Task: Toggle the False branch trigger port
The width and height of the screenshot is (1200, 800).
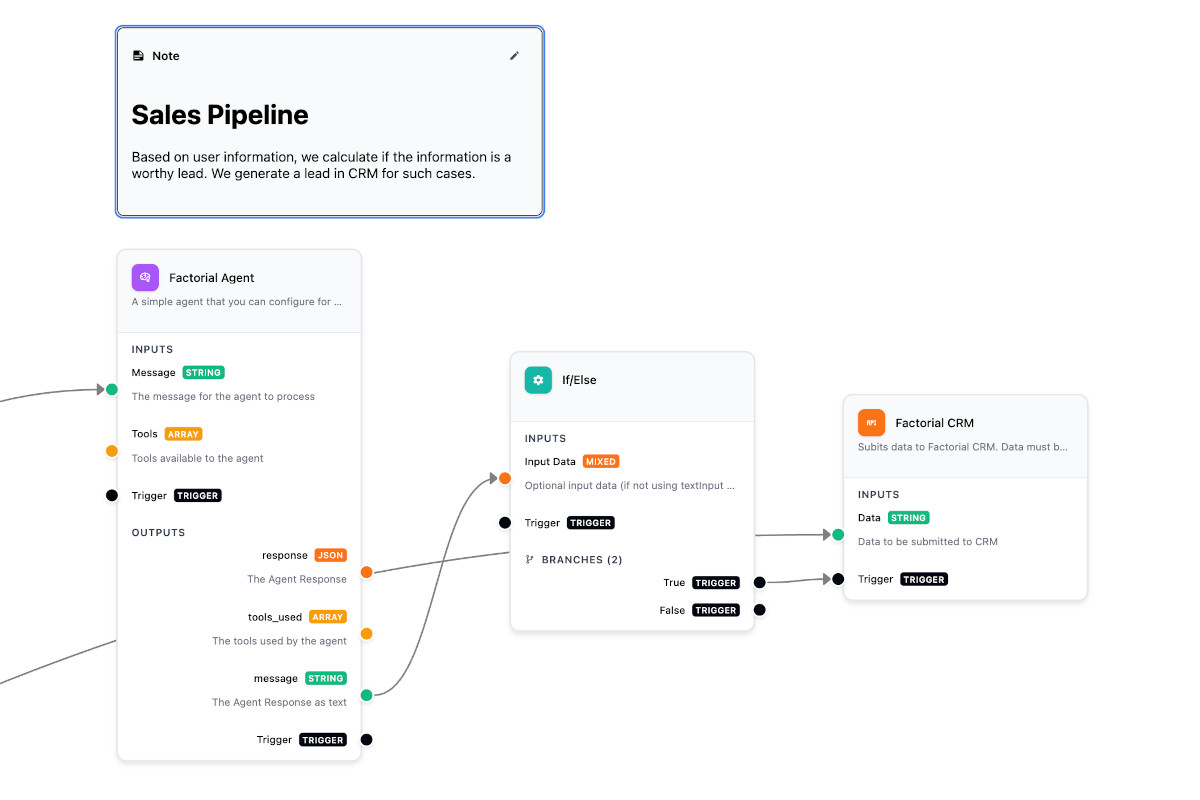Action: point(759,609)
